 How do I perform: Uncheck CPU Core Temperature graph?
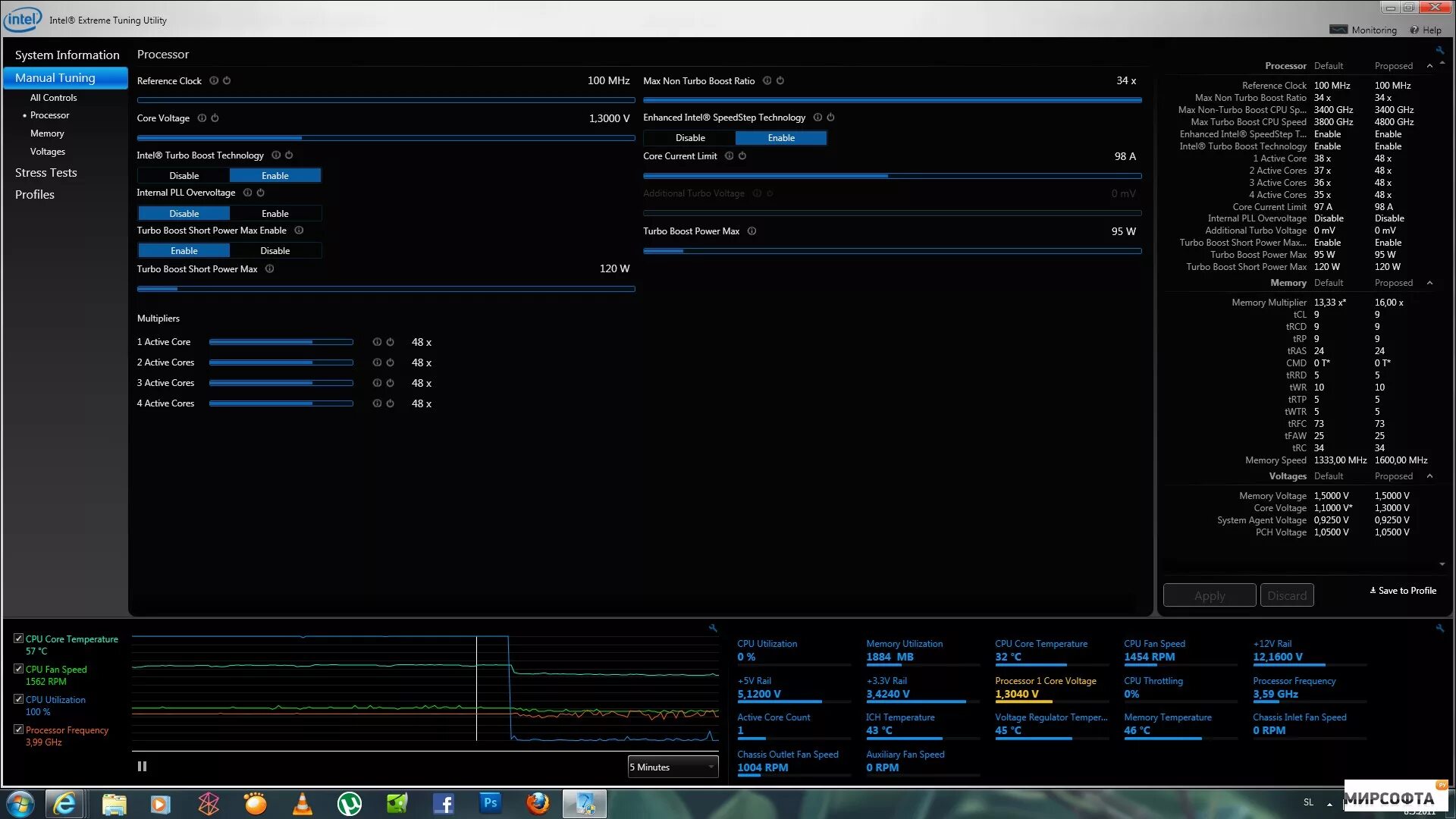[x=19, y=639]
